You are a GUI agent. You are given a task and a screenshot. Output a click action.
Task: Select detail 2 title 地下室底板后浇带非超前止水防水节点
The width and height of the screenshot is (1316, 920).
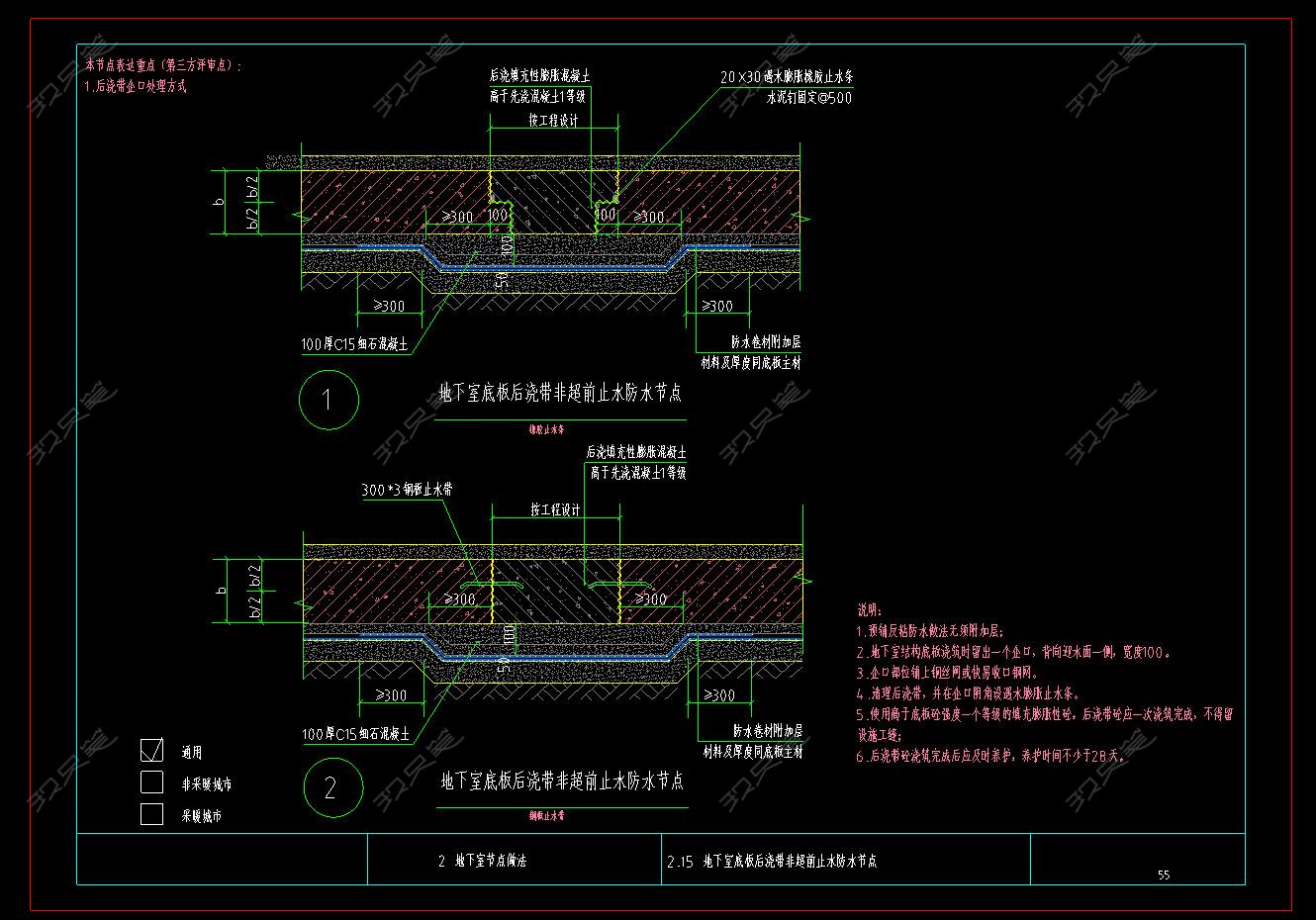(x=561, y=782)
